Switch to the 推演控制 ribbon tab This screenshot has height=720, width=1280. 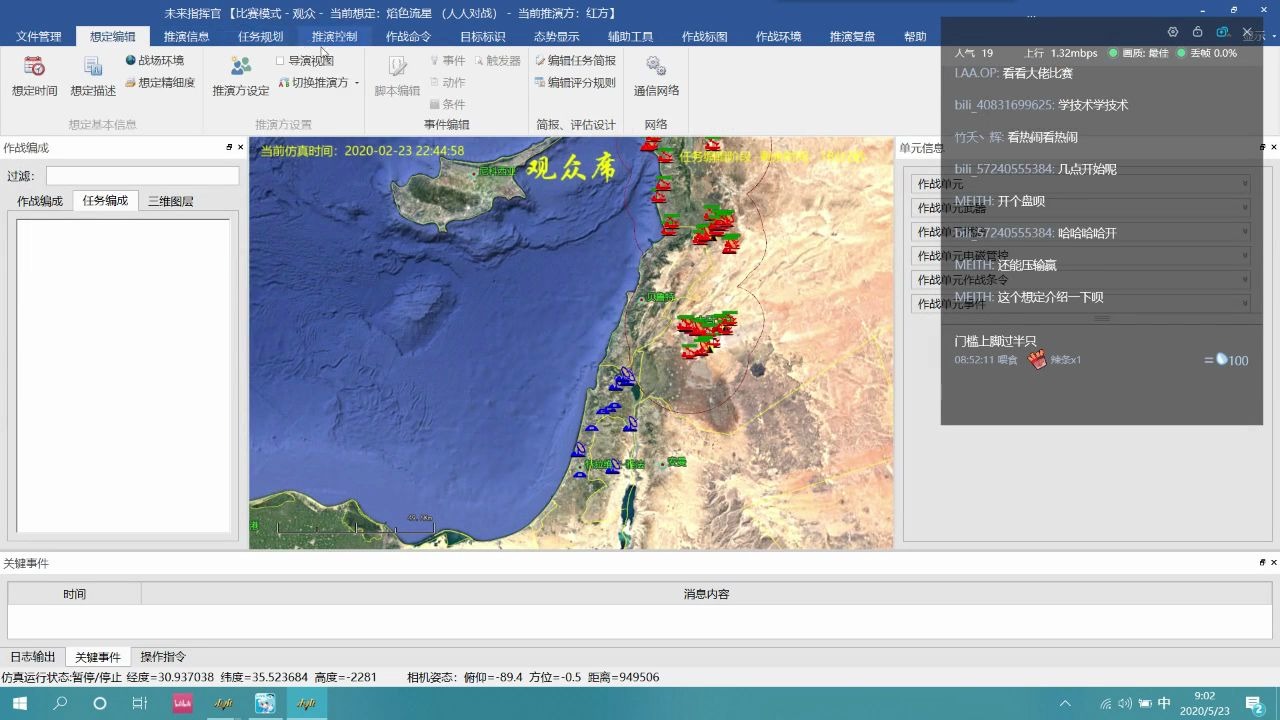coord(334,36)
